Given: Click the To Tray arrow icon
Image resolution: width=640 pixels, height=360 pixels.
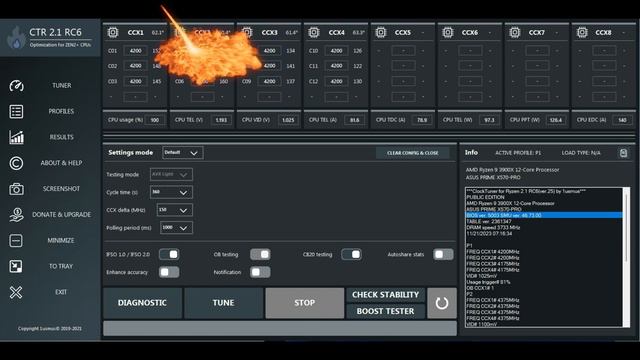Looking at the screenshot, I should (x=16, y=267).
